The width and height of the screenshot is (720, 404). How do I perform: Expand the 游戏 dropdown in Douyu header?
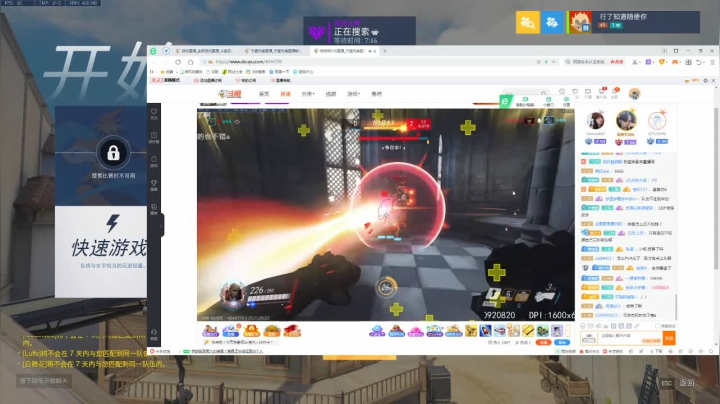tap(354, 94)
